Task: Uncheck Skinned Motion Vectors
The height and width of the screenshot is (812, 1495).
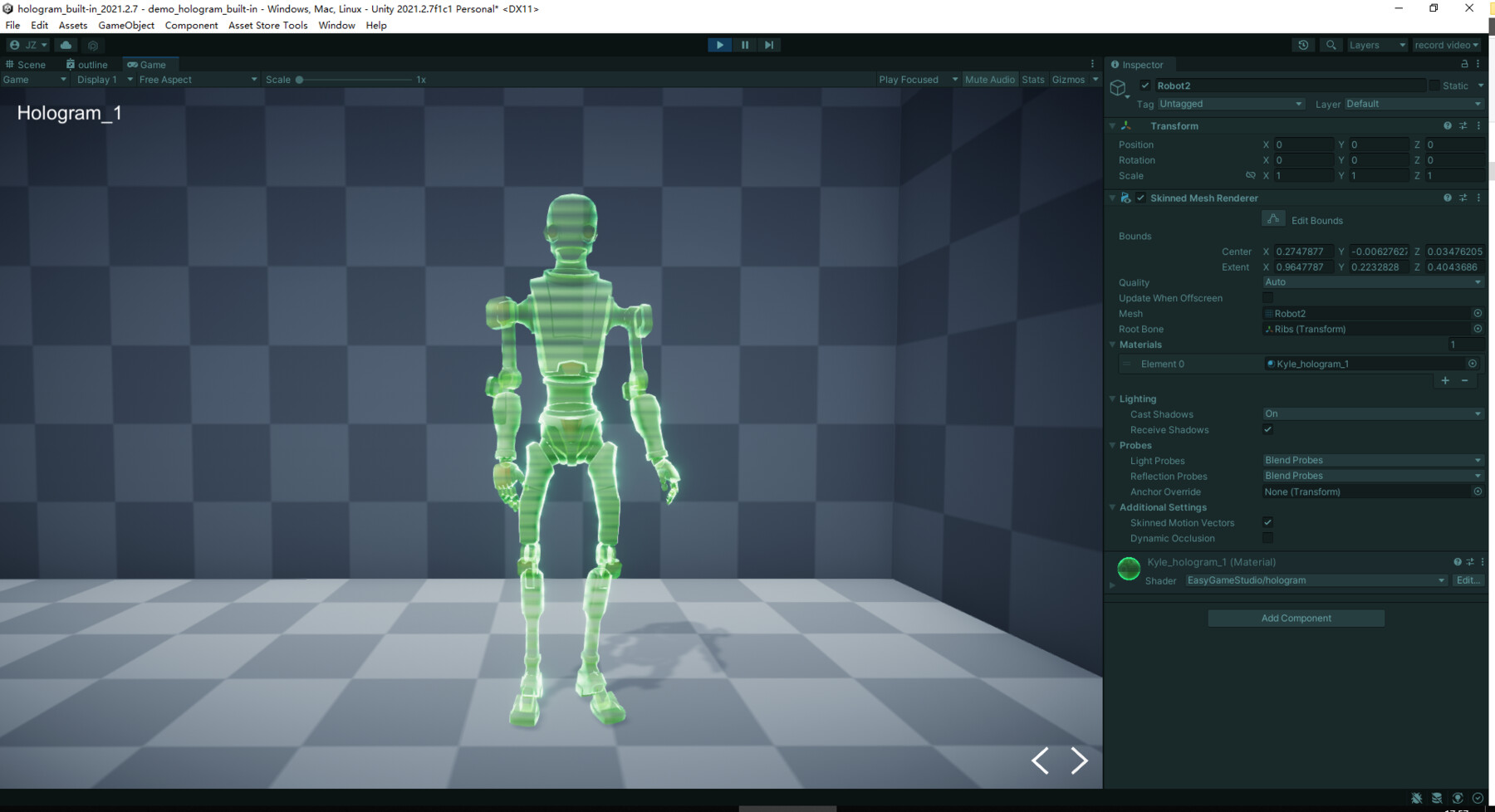Action: pos(1267,522)
